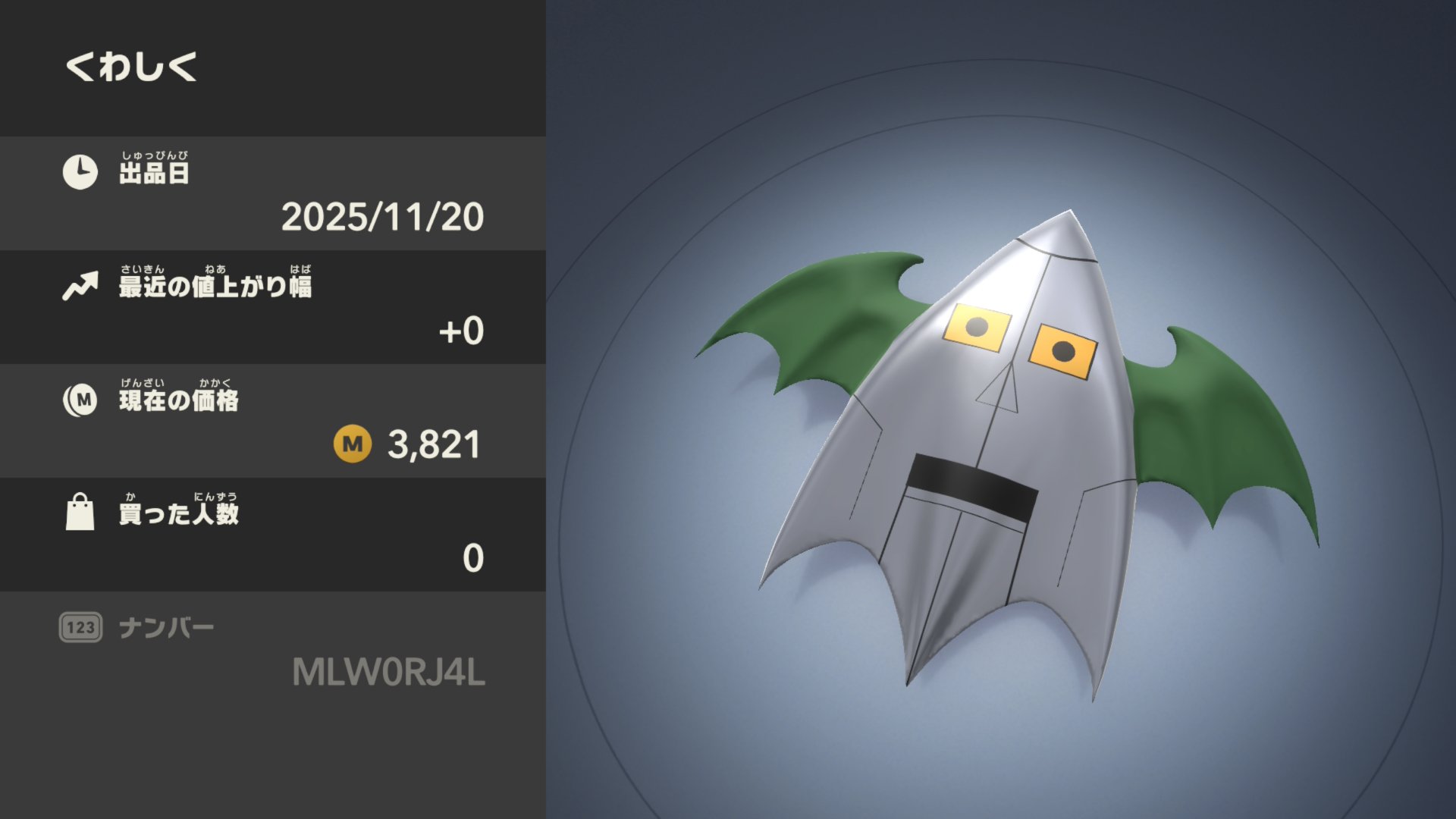Click the shopping bag icon
This screenshot has width=1456, height=819.
click(x=80, y=512)
